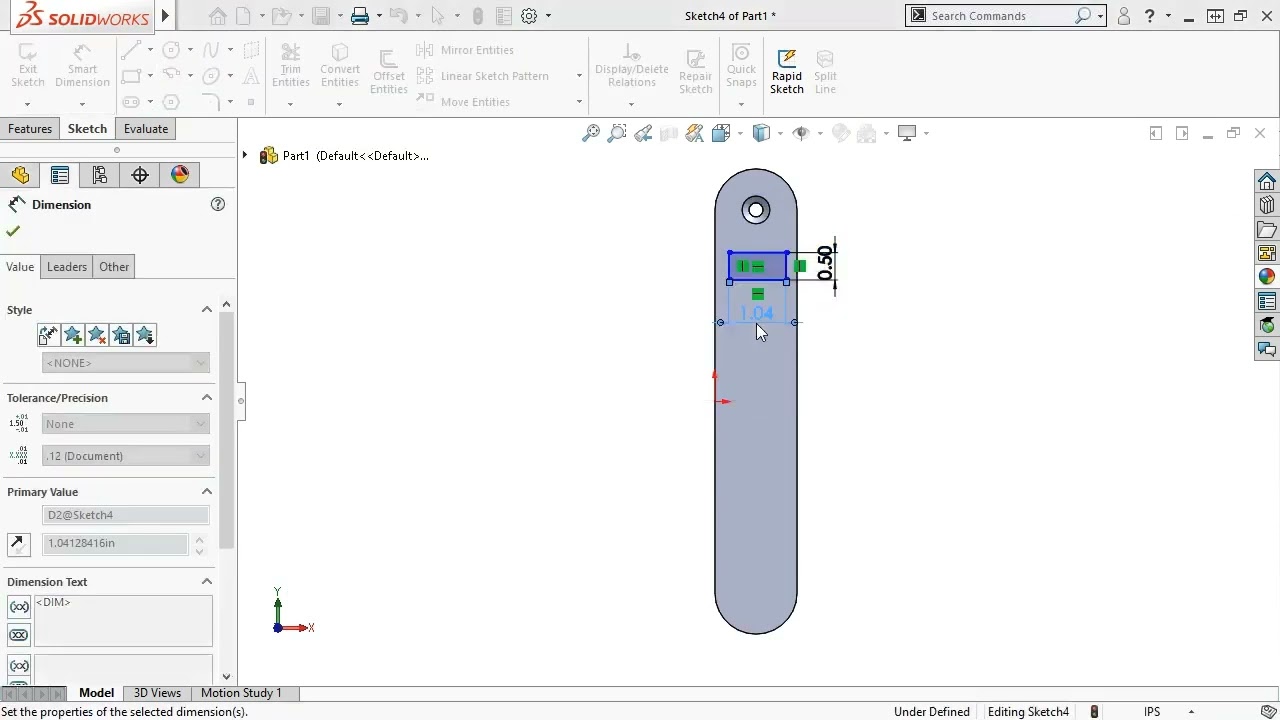Open Dimension help question icon
The height and width of the screenshot is (720, 1280).
pyautogui.click(x=218, y=204)
